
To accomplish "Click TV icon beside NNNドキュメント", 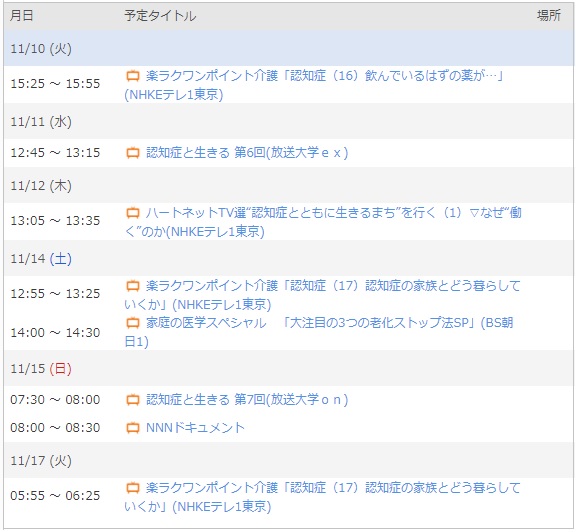I will pos(133,428).
